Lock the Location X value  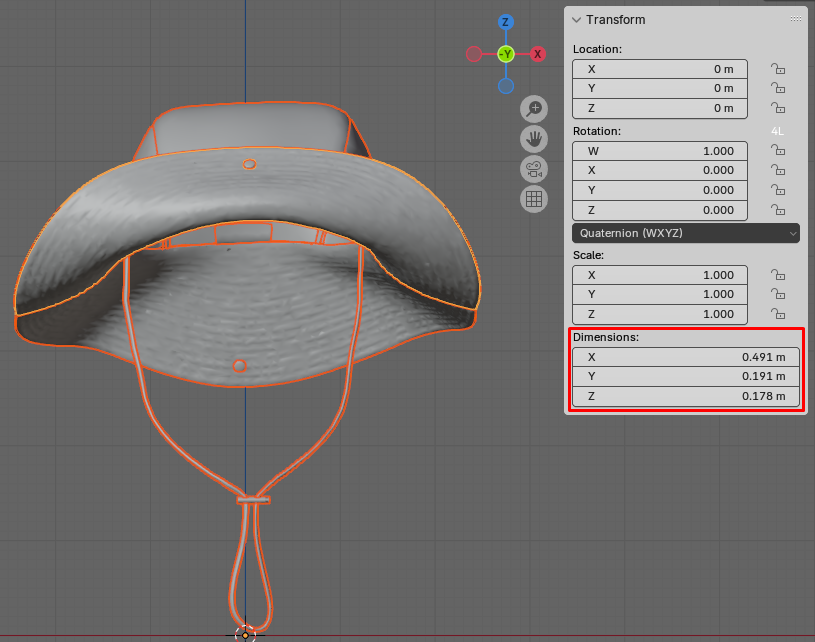coord(777,69)
